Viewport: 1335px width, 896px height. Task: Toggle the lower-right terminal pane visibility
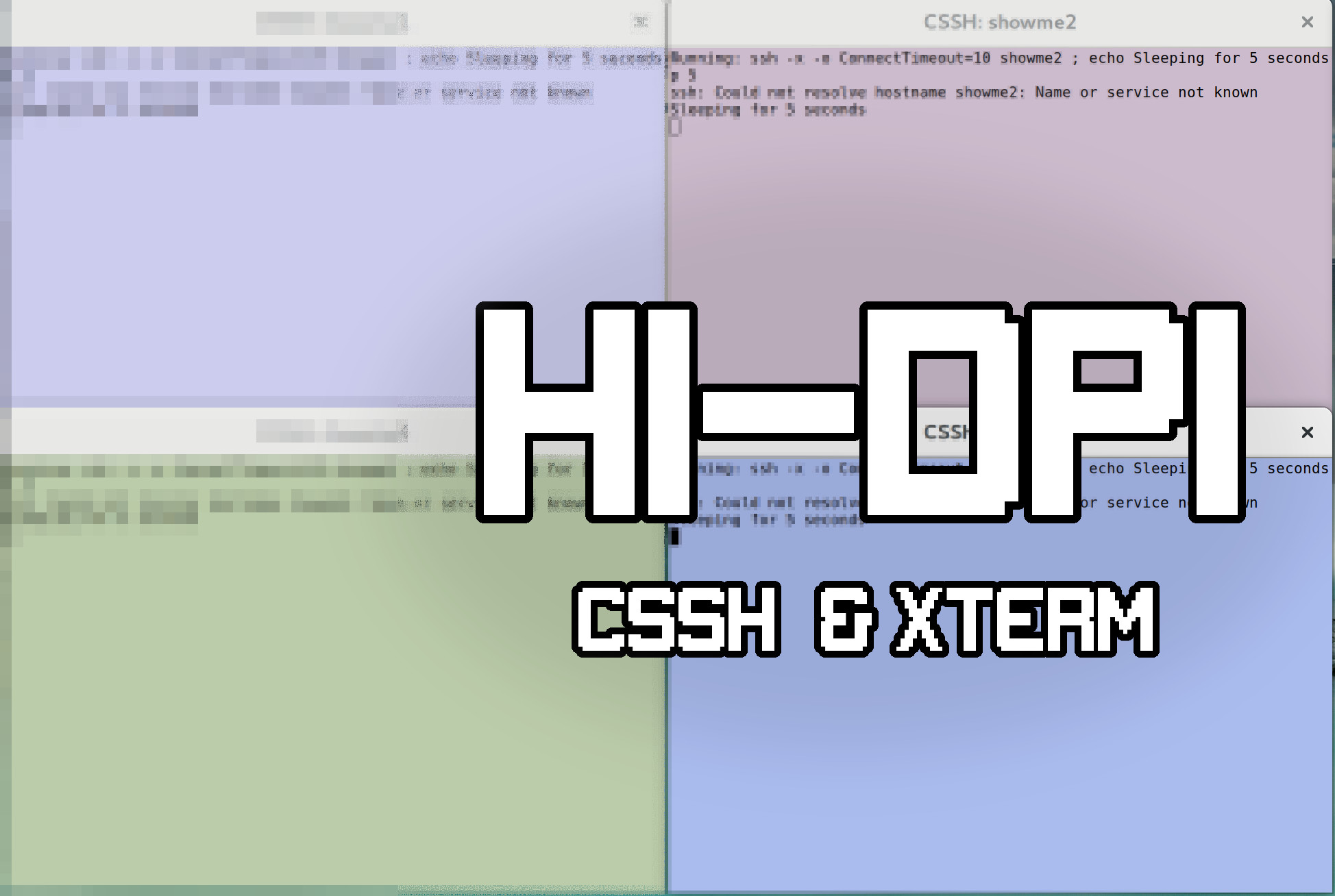click(1307, 431)
